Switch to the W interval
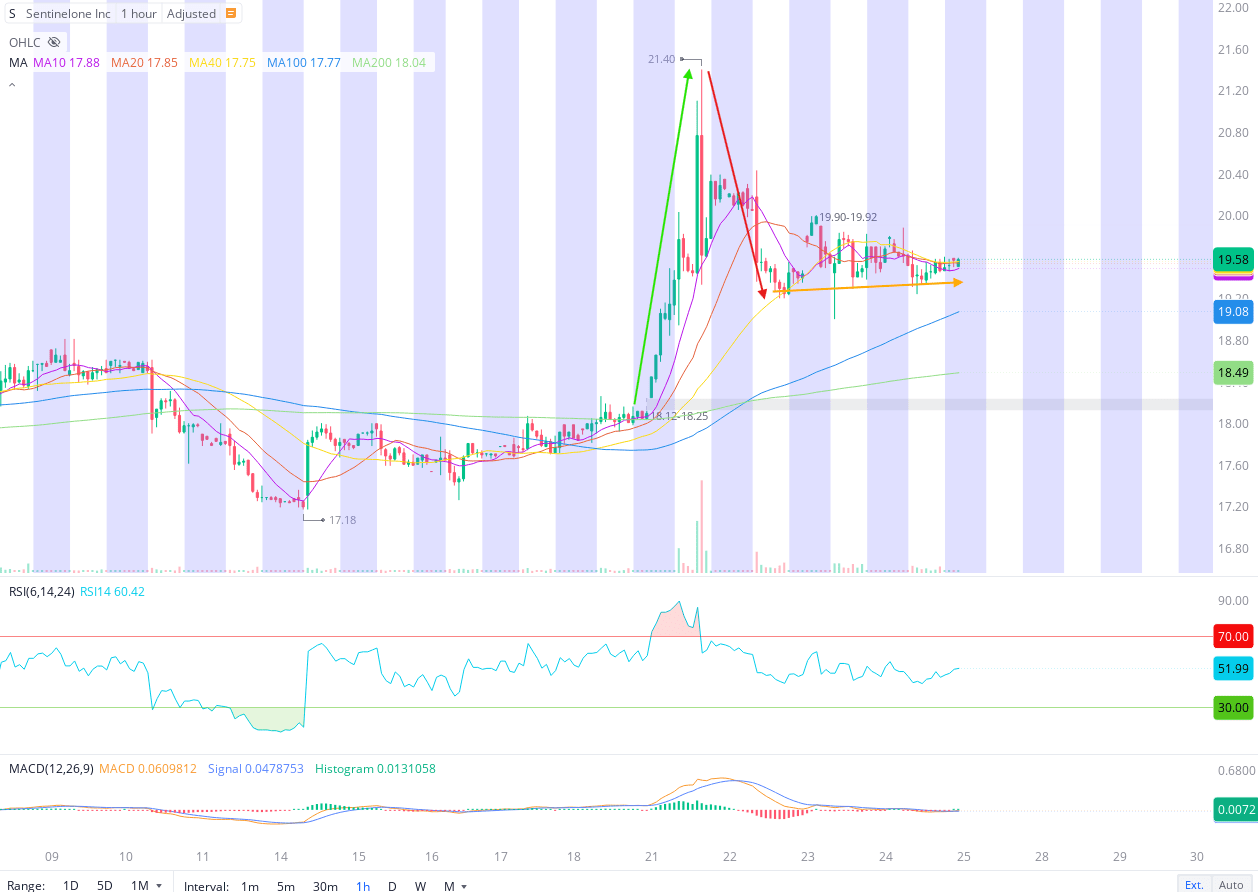The height and width of the screenshot is (892, 1258). click(x=420, y=886)
